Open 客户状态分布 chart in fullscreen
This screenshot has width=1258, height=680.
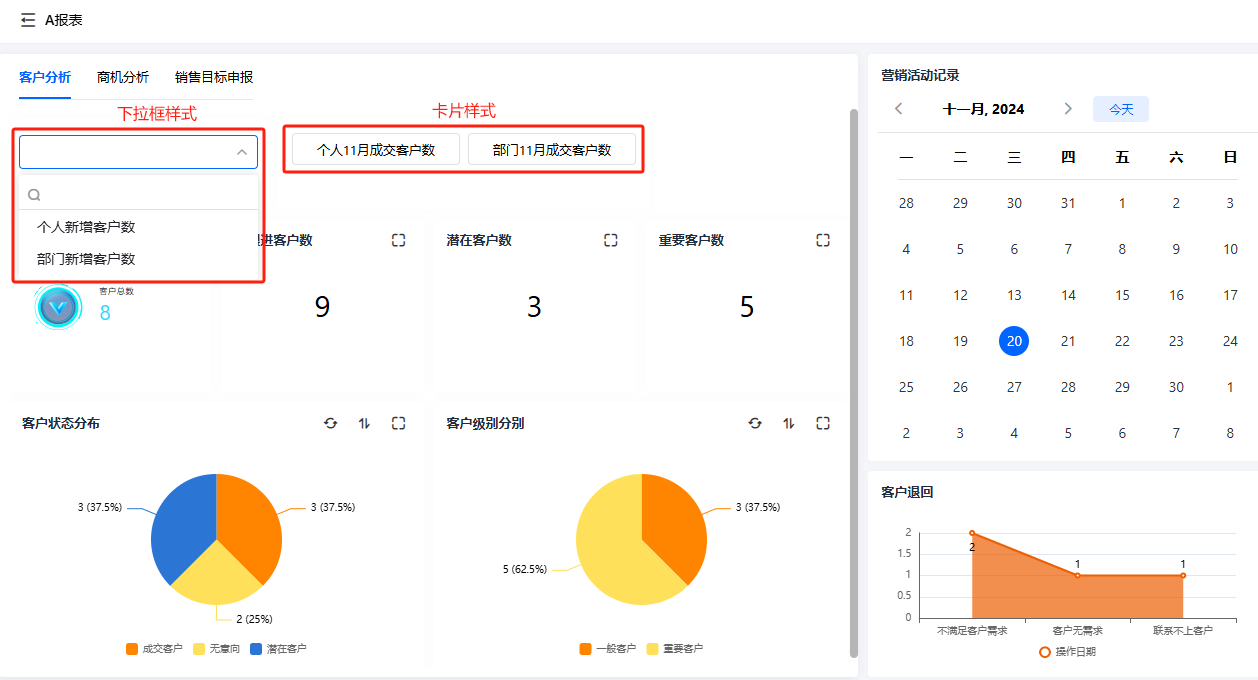[x=399, y=423]
